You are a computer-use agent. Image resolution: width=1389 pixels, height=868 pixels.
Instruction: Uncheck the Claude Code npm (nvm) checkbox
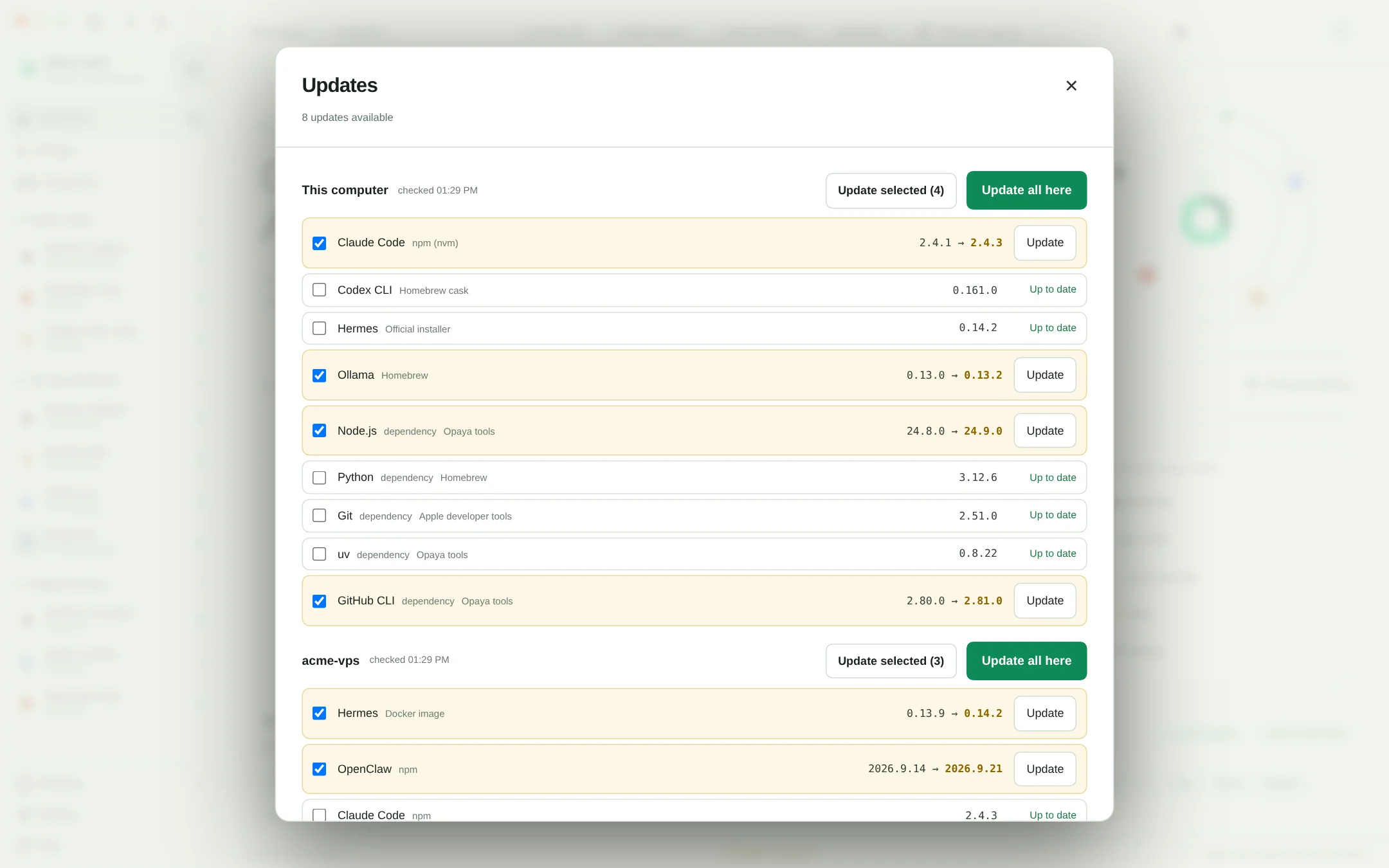[x=319, y=243]
